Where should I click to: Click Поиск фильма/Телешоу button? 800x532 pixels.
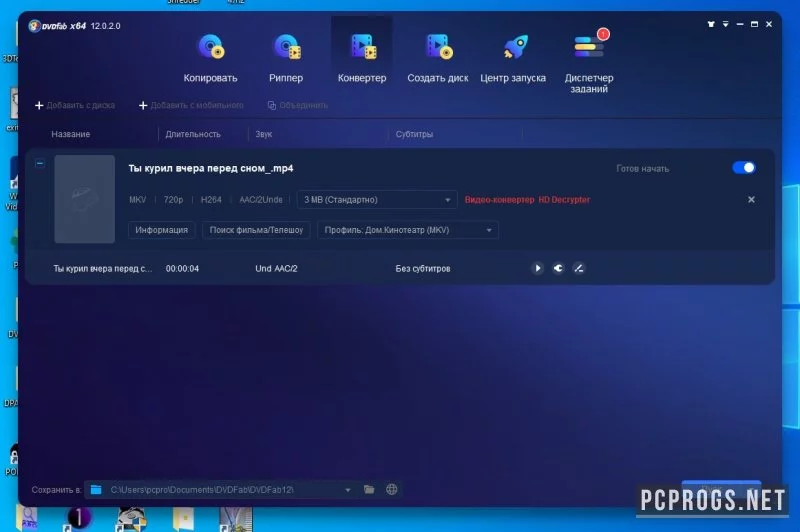[x=256, y=230]
